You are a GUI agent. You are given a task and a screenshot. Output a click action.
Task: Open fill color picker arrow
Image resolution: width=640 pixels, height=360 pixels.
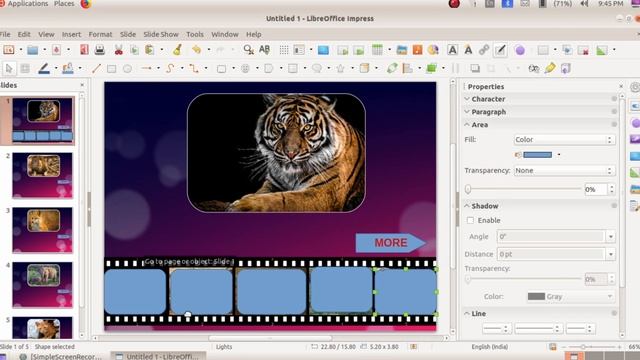[x=559, y=155]
